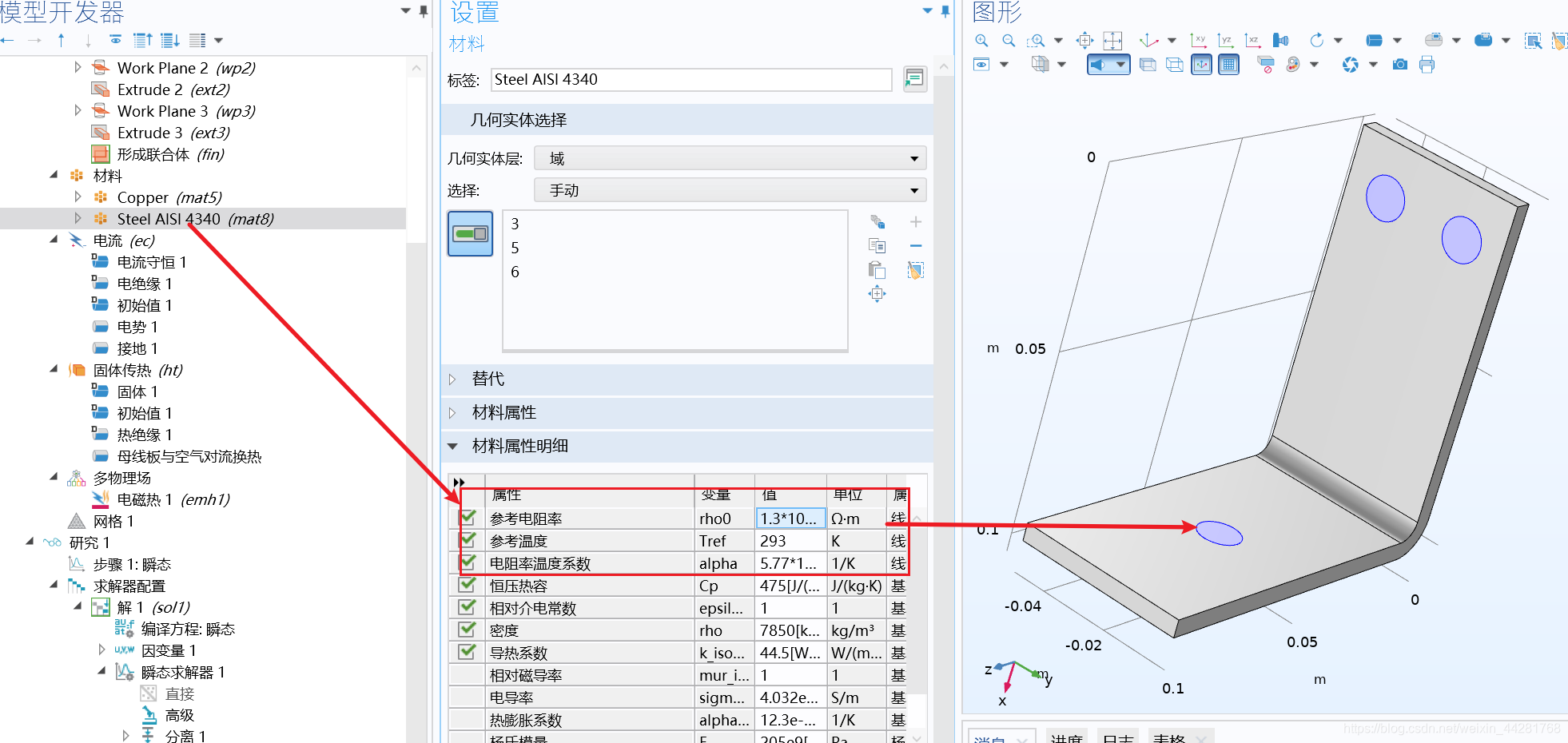Uncheck the 相对介电常数 property checkbox
1568x743 pixels.
point(468,607)
